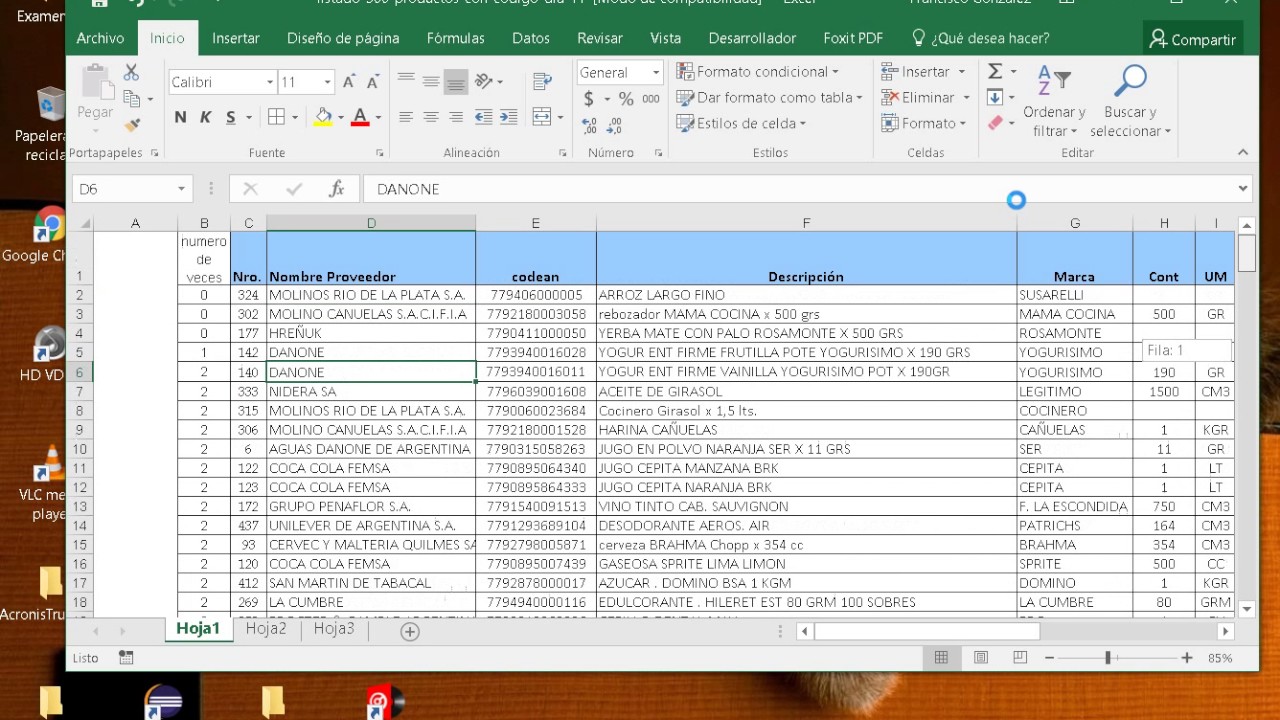Viewport: 1280px width, 720px height.
Task: Click the Eliminar cells button
Action: tap(926, 98)
